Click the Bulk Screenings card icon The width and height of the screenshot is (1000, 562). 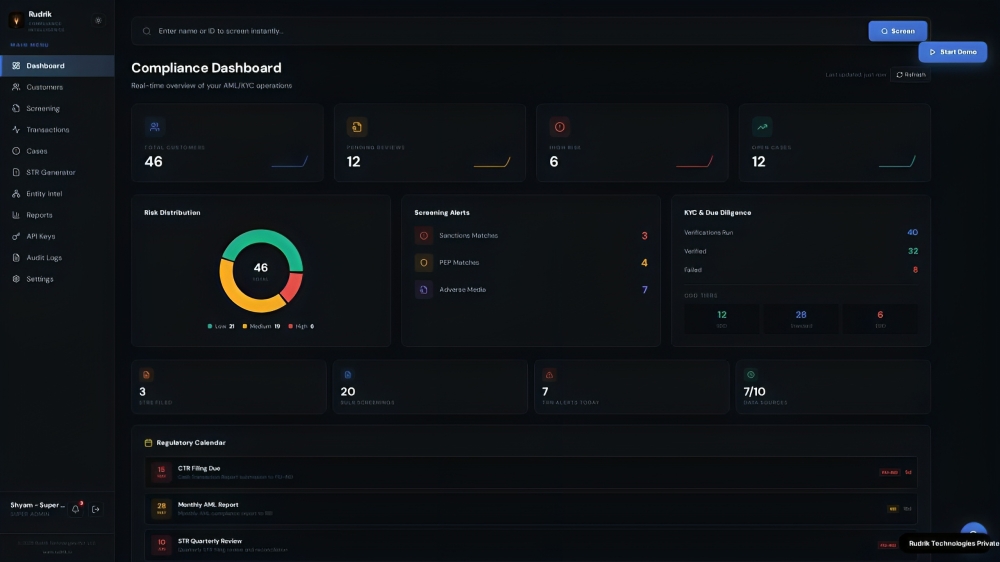point(348,374)
